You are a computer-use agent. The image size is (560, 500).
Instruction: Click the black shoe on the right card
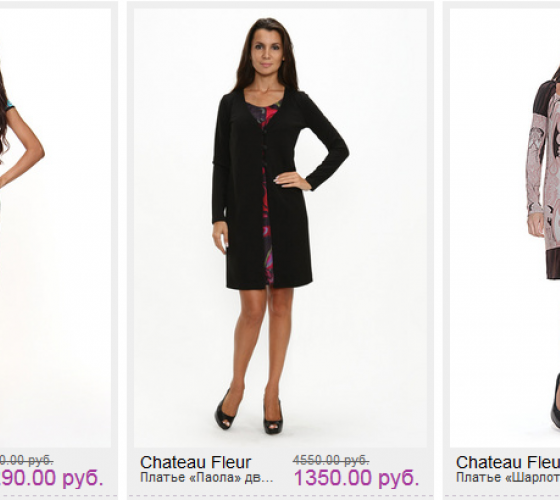(x=555, y=402)
